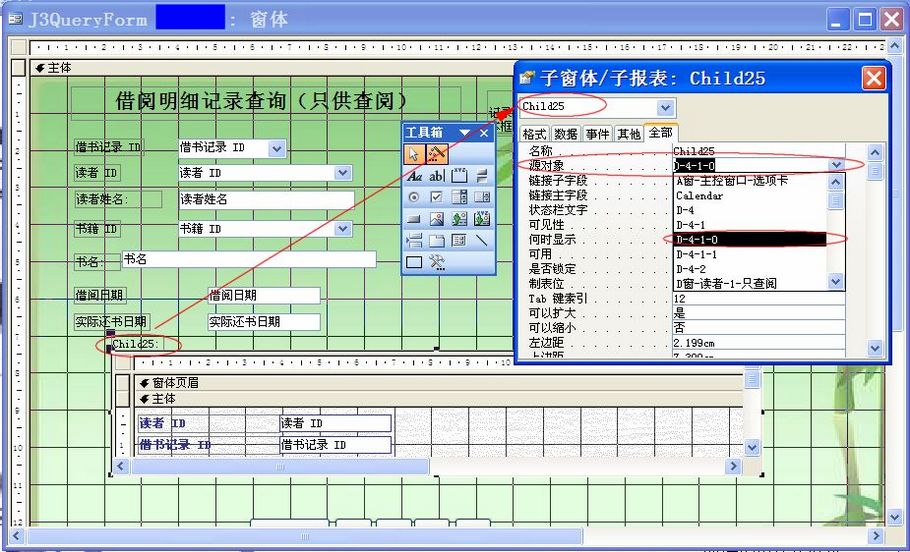
Task: Open the toolbox options dropdown arrow
Action: pos(465,133)
